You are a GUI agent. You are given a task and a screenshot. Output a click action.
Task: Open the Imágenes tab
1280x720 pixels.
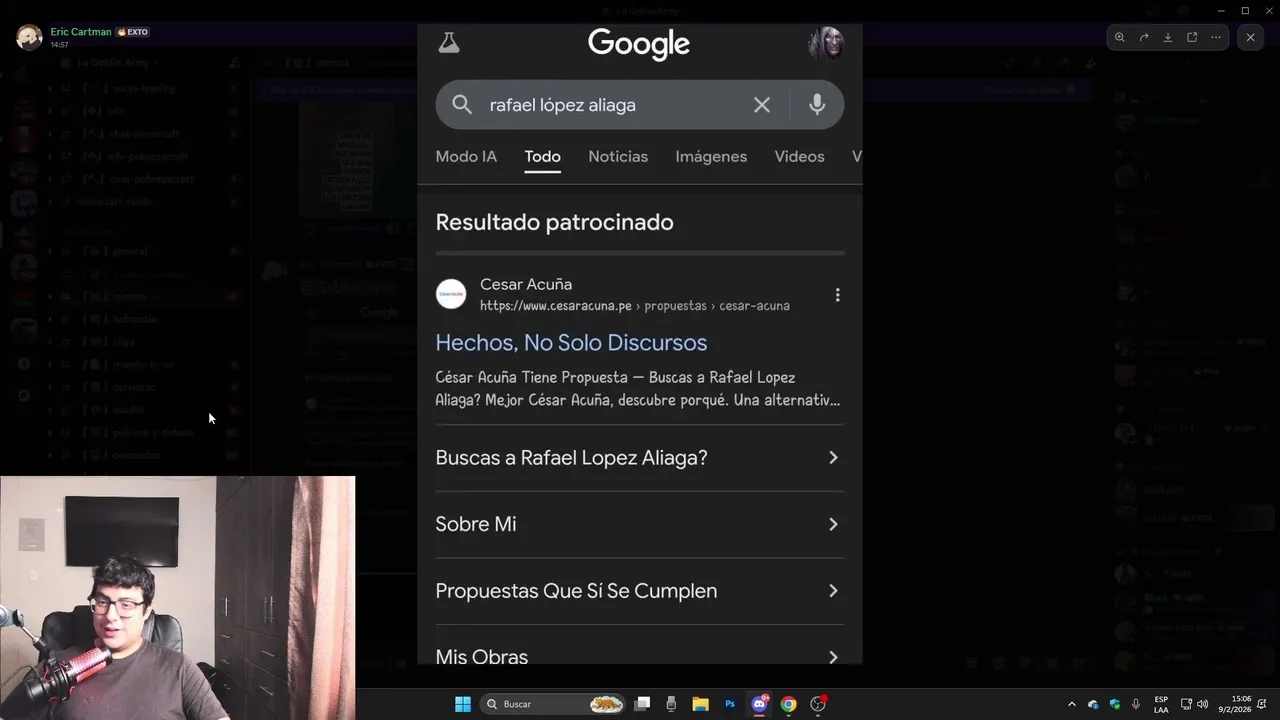711,156
